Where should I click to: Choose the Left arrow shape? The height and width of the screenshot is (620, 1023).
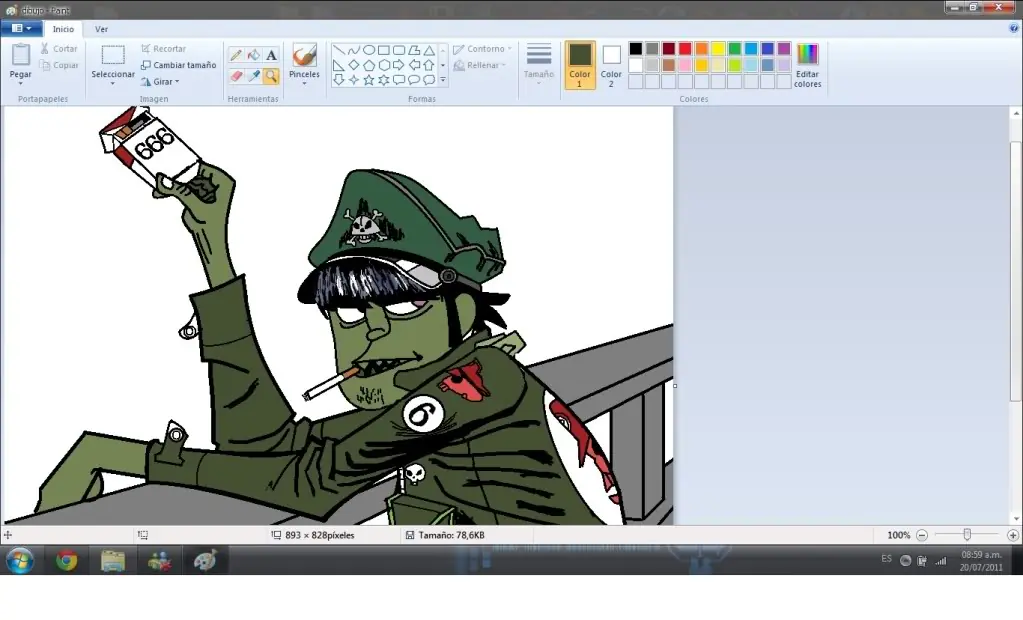(x=414, y=65)
